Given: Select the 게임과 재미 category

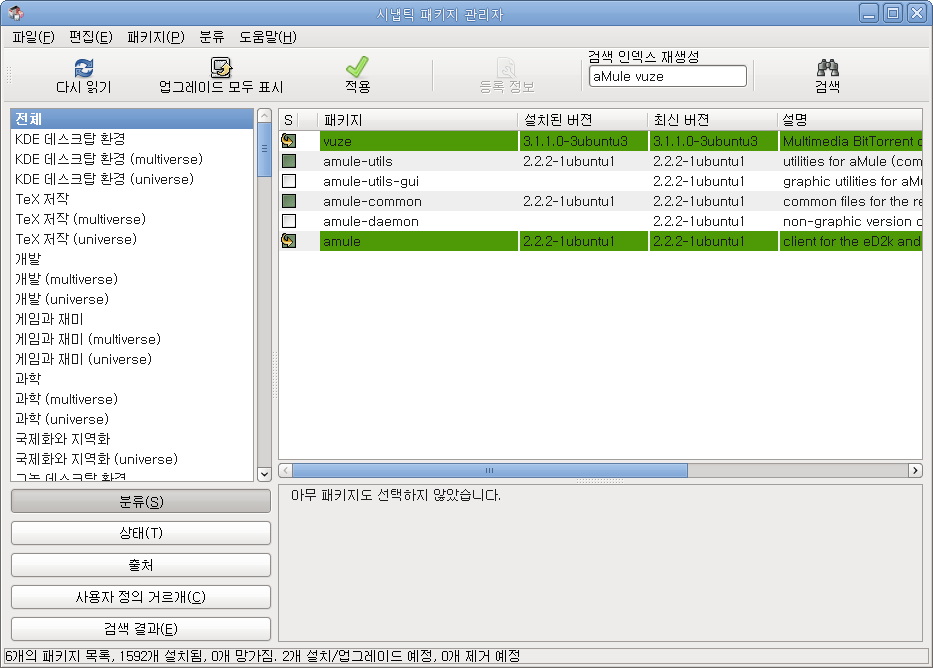Looking at the screenshot, I should tap(132, 319).
